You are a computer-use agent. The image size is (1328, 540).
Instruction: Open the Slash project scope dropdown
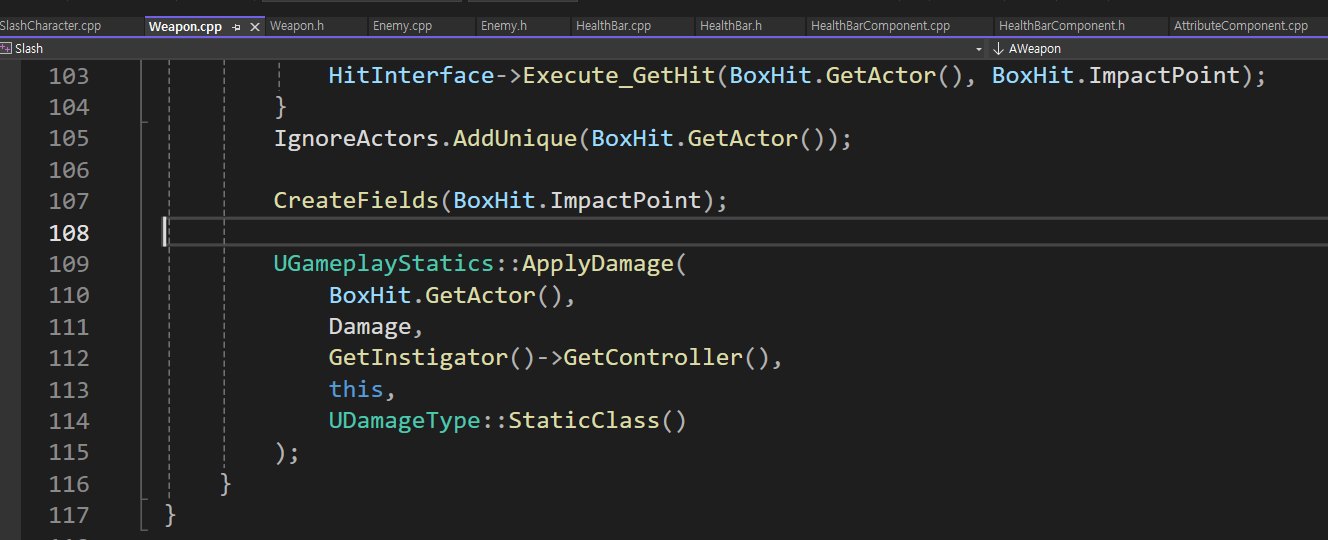(493, 48)
